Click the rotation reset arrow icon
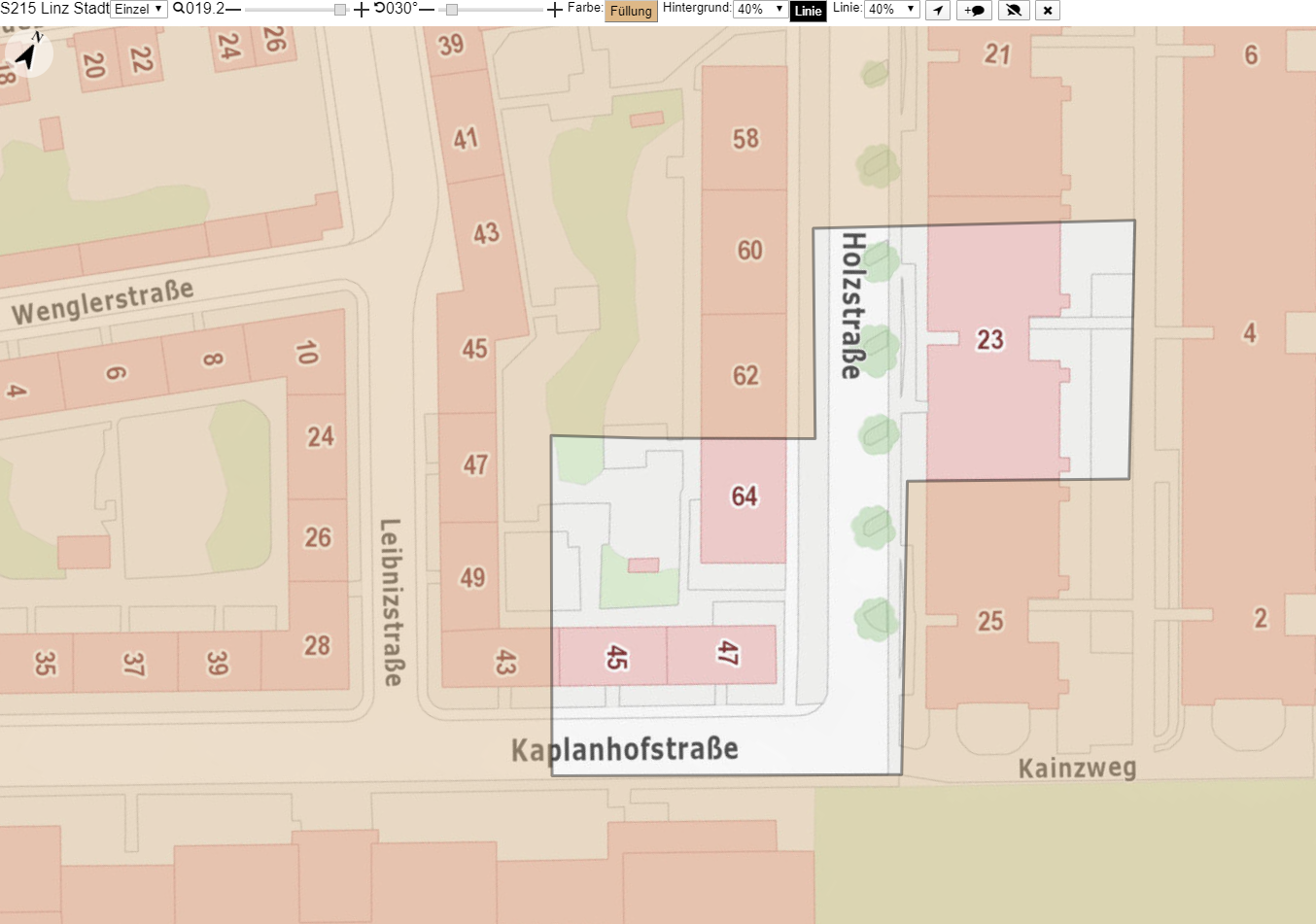This screenshot has width=1316, height=924. tap(380, 8)
